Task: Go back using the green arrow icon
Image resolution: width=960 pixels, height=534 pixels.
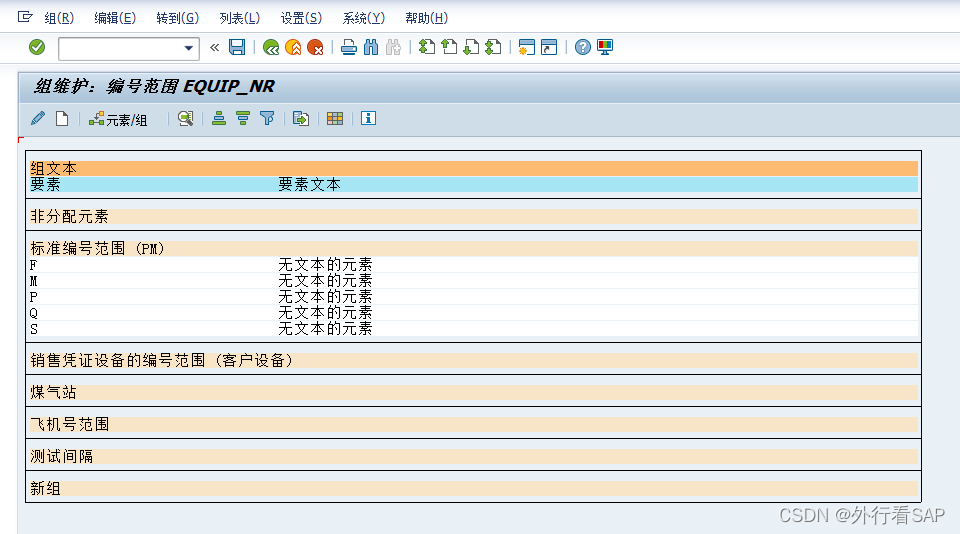Action: click(271, 47)
